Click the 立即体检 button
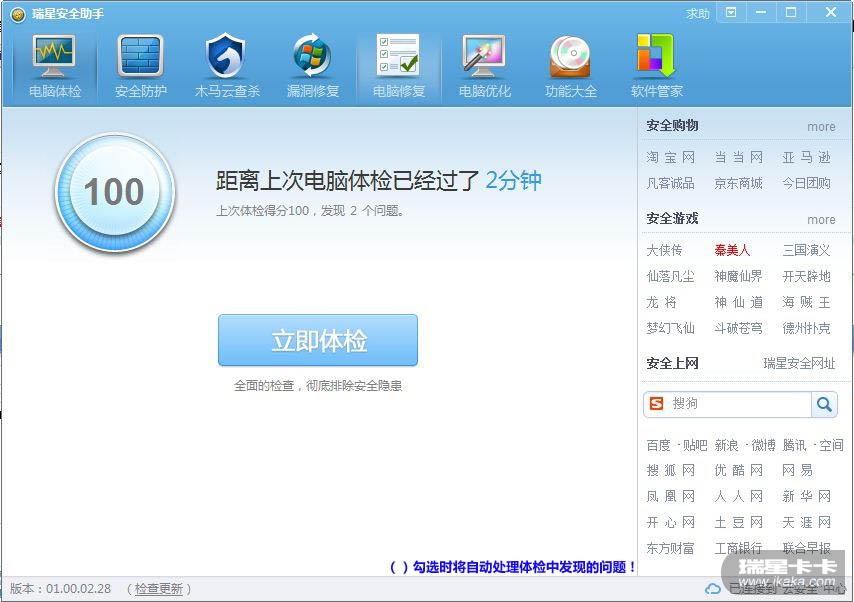The image size is (854, 602). point(318,340)
